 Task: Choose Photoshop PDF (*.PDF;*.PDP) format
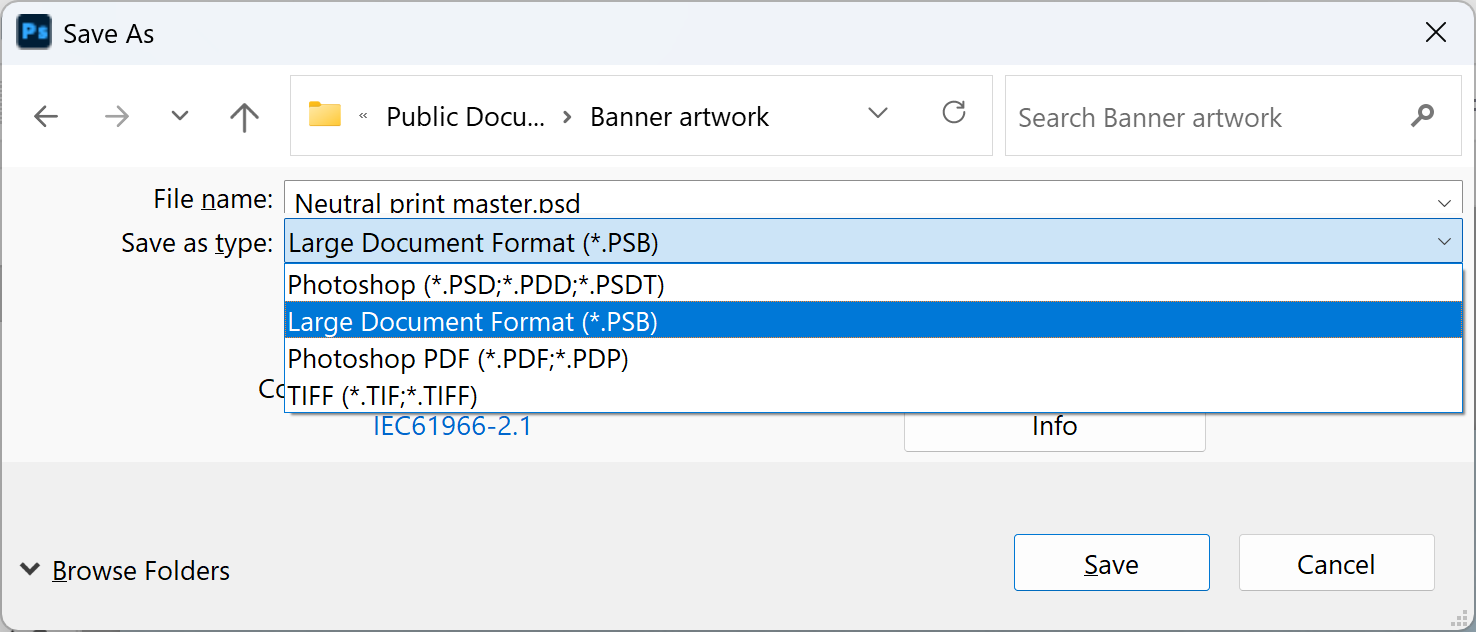(873, 358)
